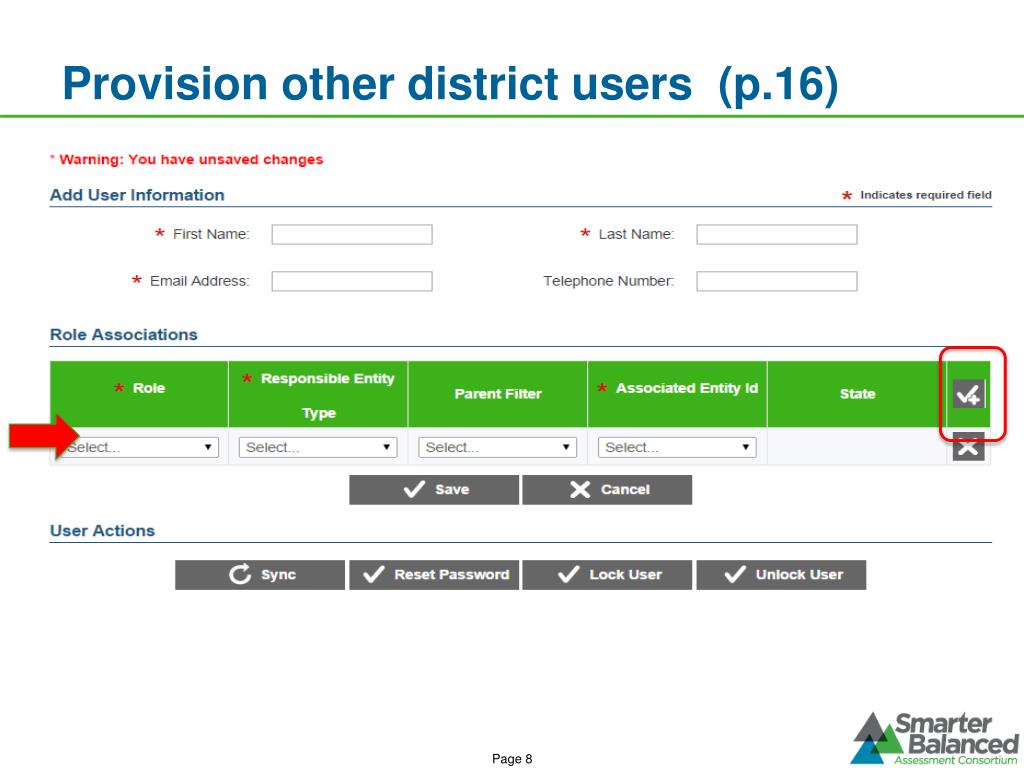Click the Parent Filter column header
The height and width of the screenshot is (768, 1024).
pos(498,394)
